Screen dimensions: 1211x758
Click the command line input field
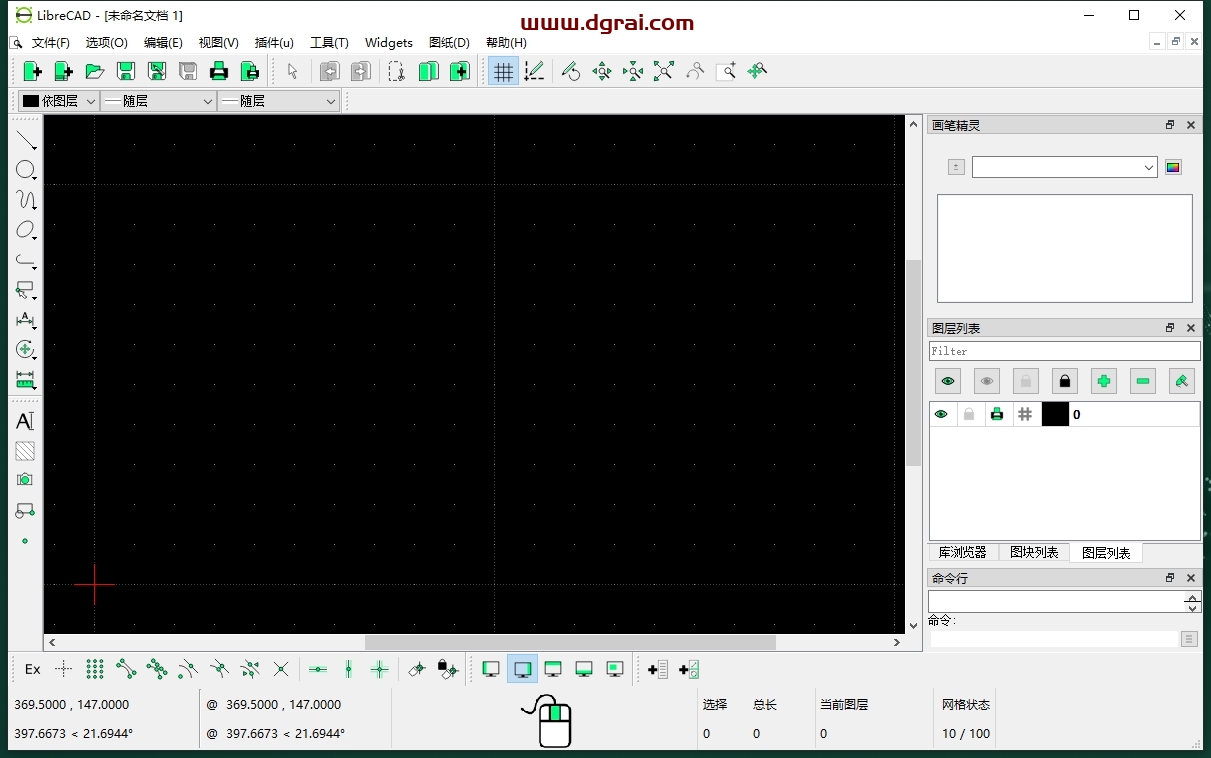pyautogui.click(x=1056, y=639)
